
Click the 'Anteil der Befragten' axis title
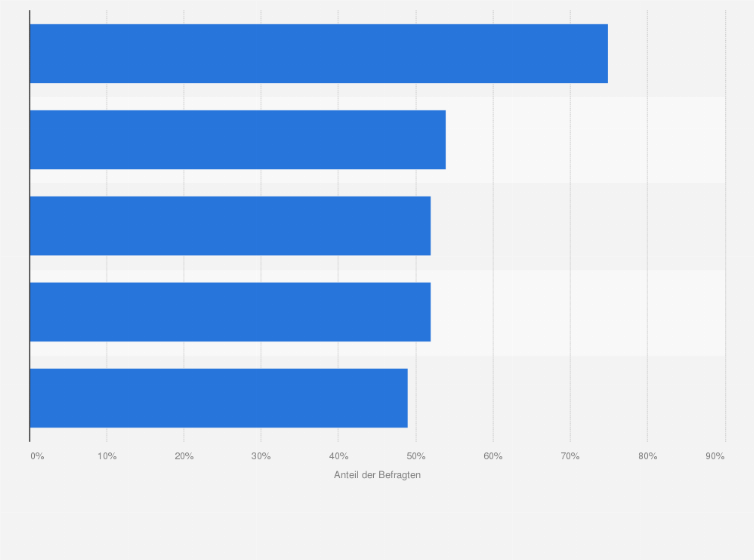click(x=377, y=475)
